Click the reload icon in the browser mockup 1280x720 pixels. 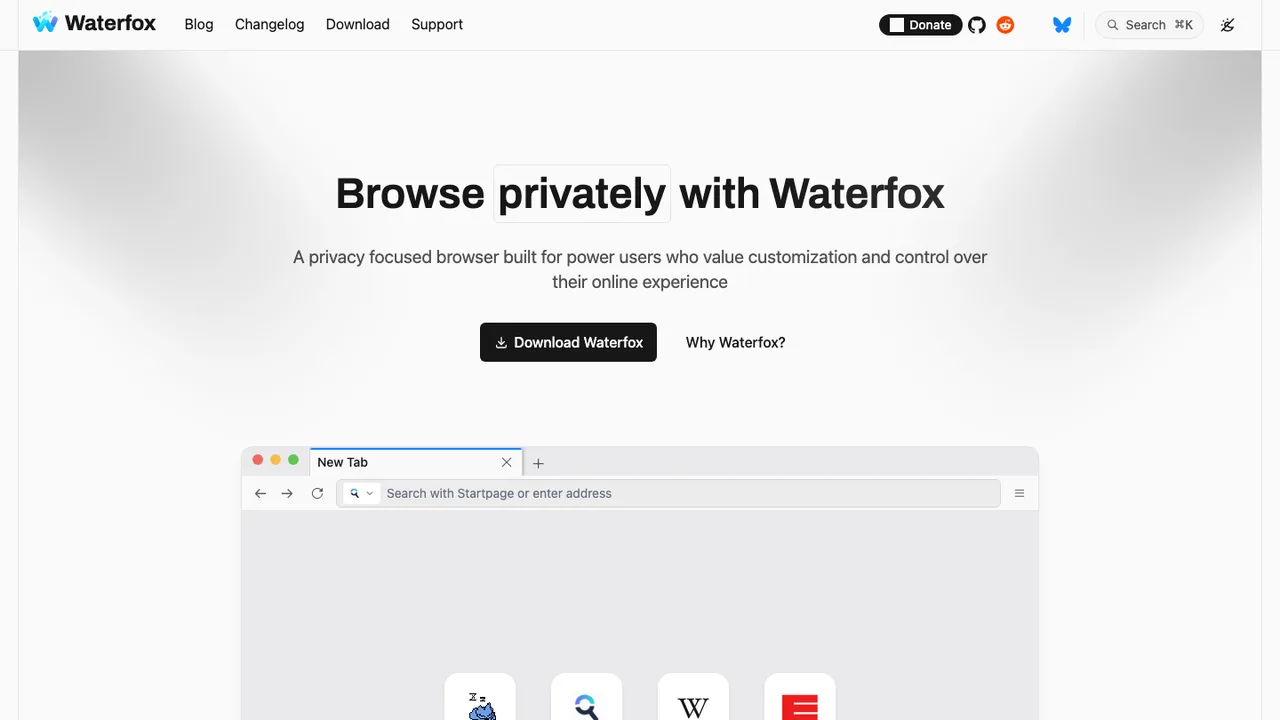pos(317,493)
